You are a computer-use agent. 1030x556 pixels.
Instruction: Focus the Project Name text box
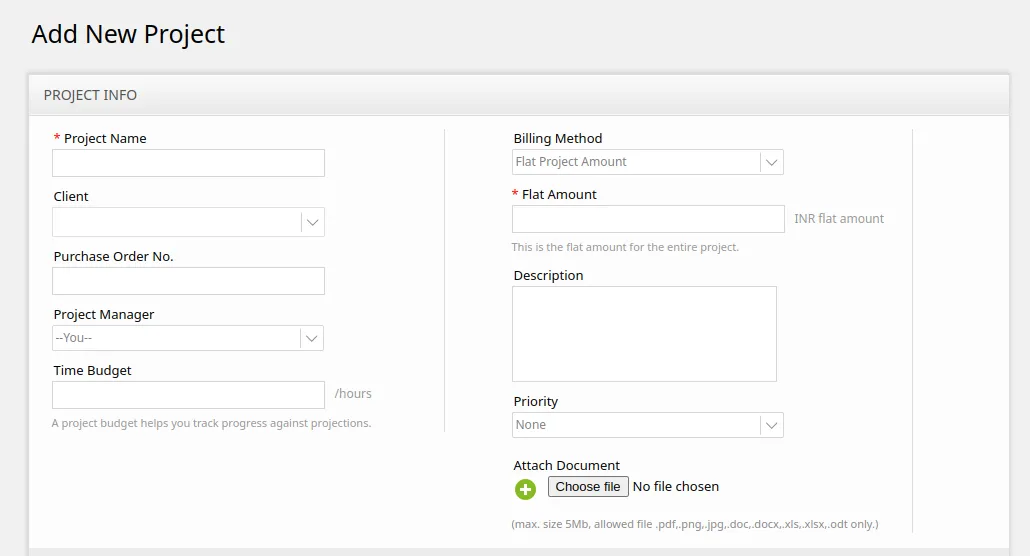pyautogui.click(x=189, y=163)
